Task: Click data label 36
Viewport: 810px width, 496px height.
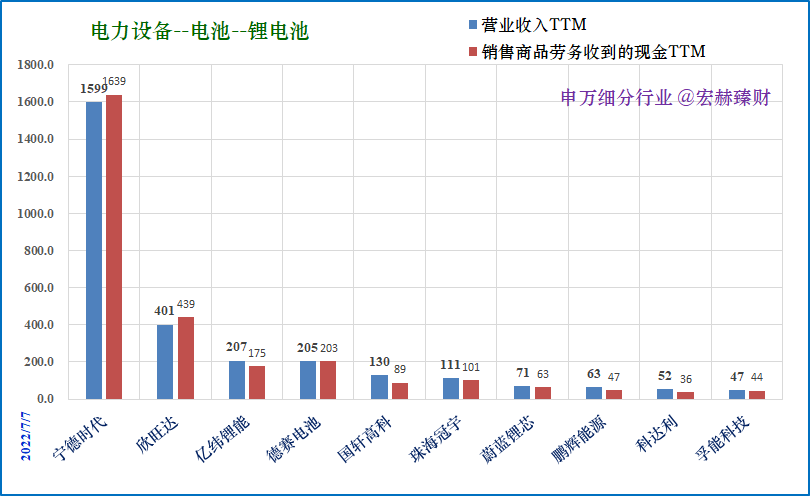Action: point(686,379)
